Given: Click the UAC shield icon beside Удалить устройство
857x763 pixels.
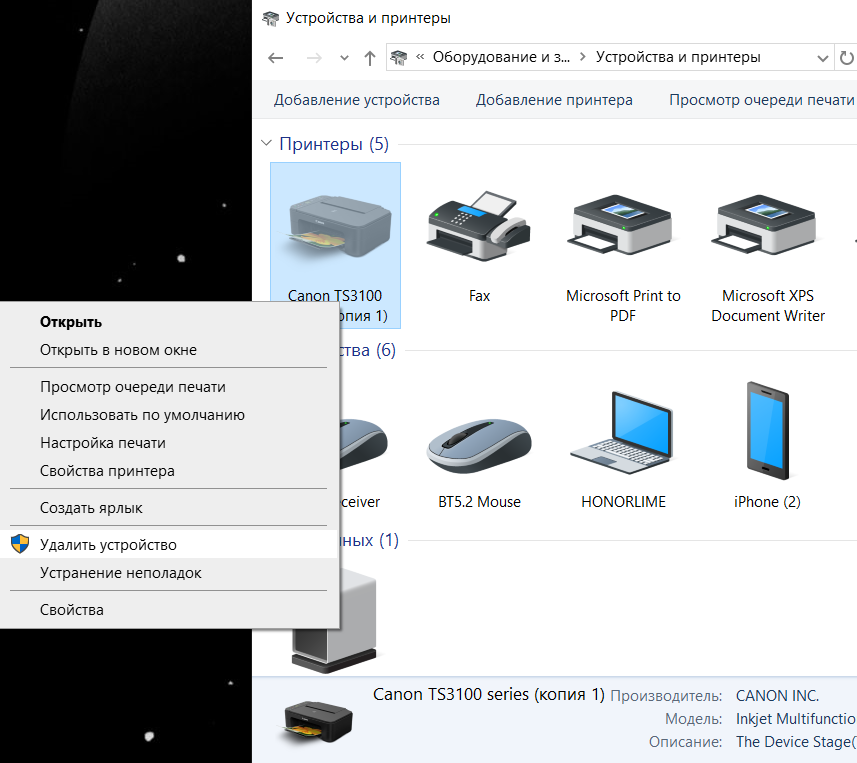Looking at the screenshot, I should [20, 544].
